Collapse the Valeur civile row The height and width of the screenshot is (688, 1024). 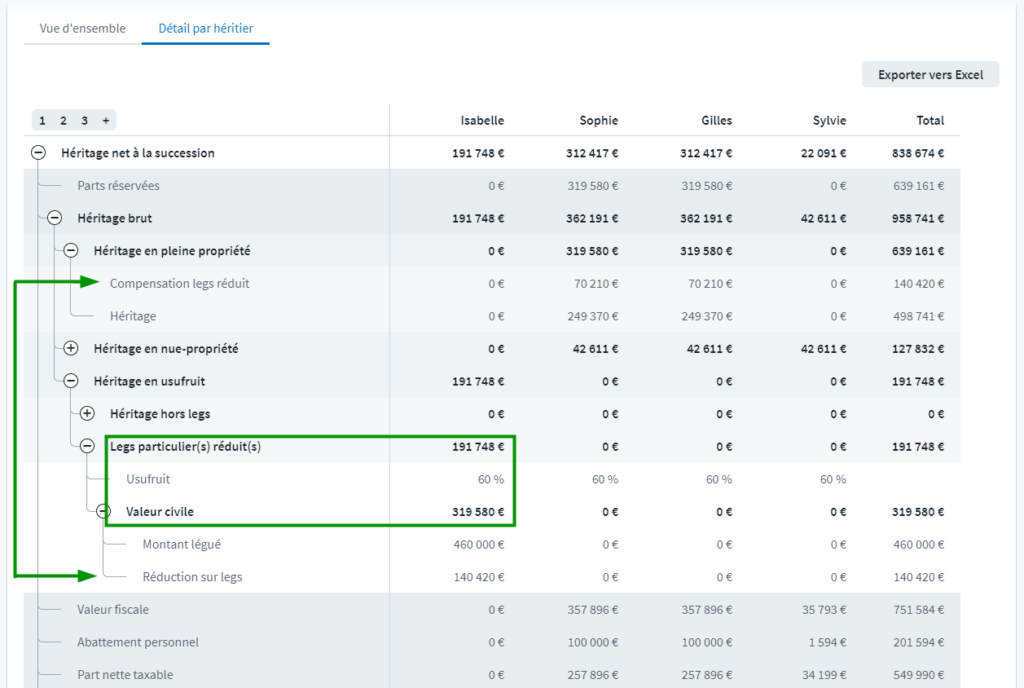click(104, 512)
